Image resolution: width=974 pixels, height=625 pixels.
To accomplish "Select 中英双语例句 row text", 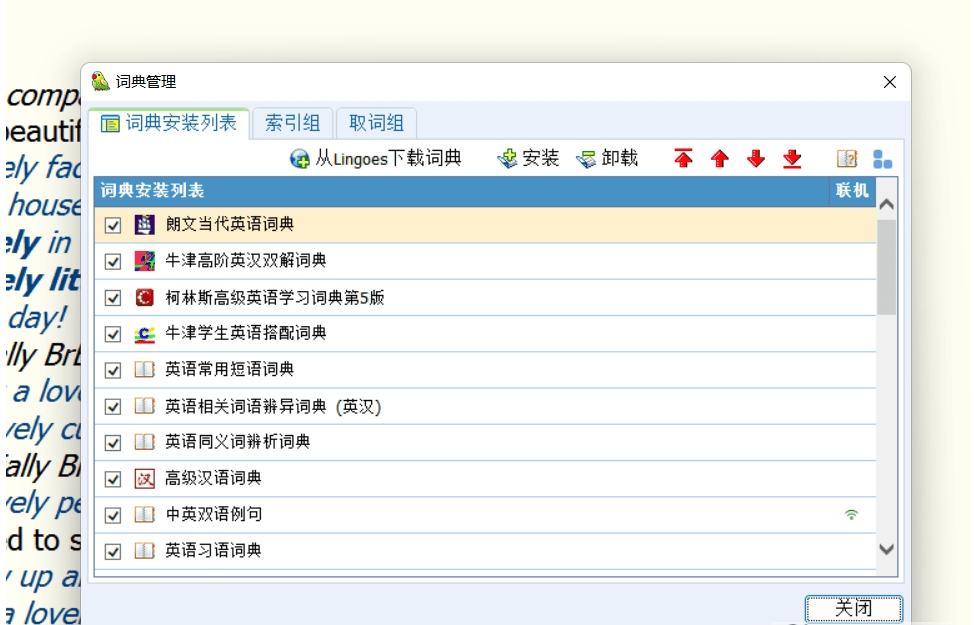I will click(213, 514).
